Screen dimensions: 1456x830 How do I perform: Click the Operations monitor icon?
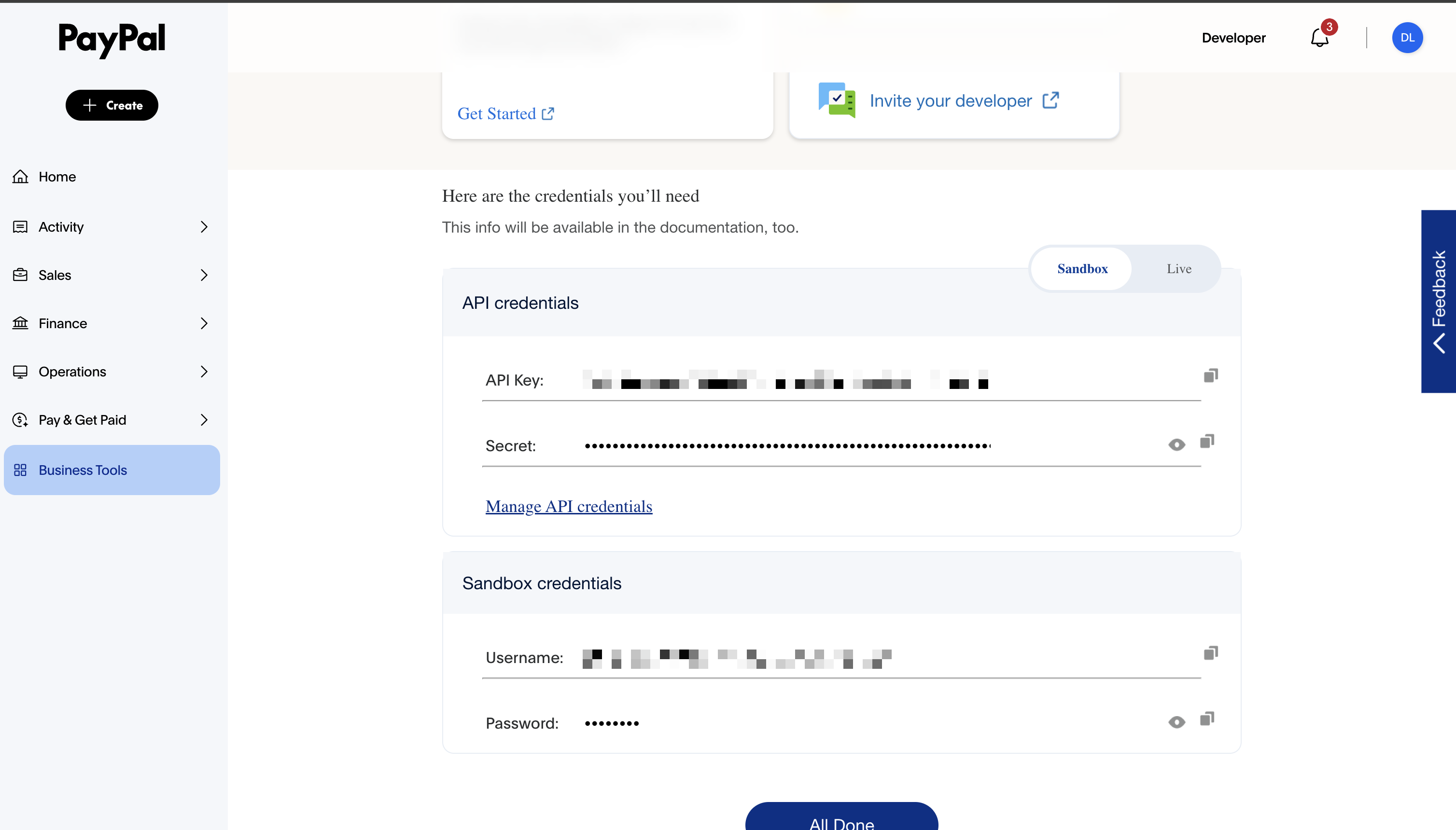(x=21, y=372)
